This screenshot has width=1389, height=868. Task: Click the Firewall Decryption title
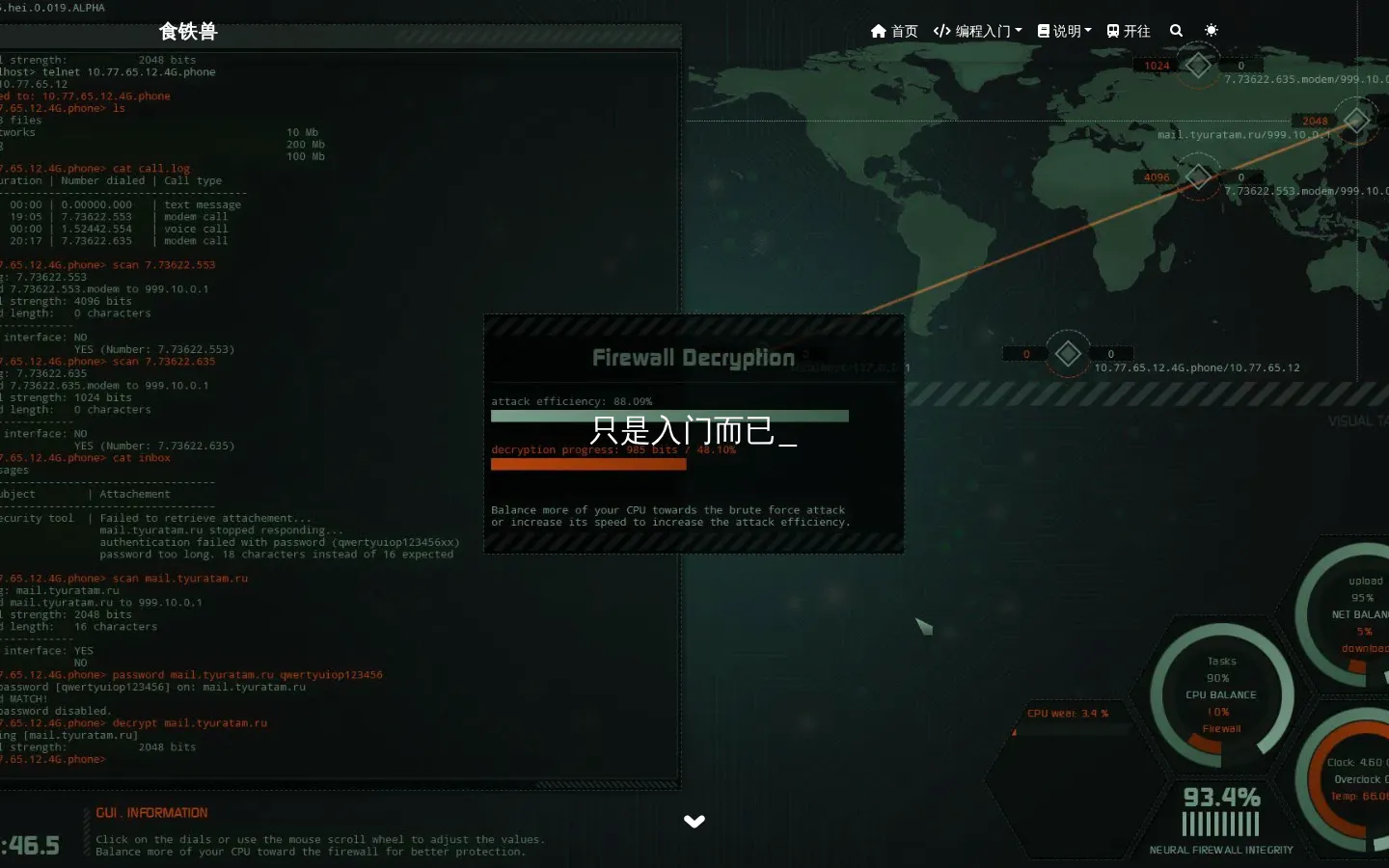pyautogui.click(x=694, y=358)
